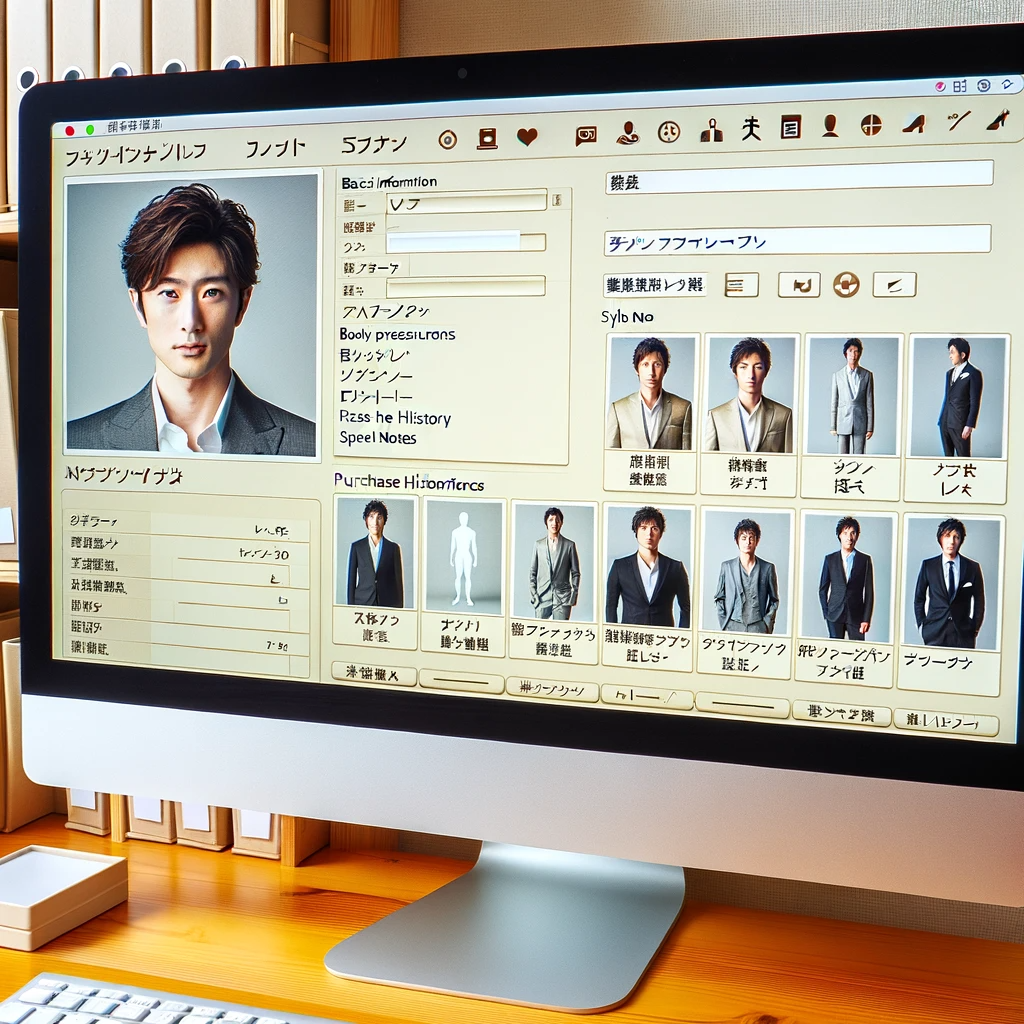This screenshot has height=1024, width=1024.
Task: Open the top menu label starting with 5
Action: pos(374,145)
